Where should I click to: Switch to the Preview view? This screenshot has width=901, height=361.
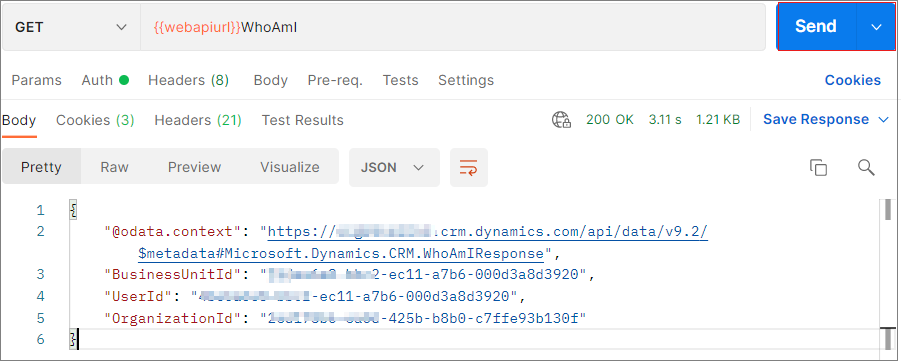pos(194,167)
